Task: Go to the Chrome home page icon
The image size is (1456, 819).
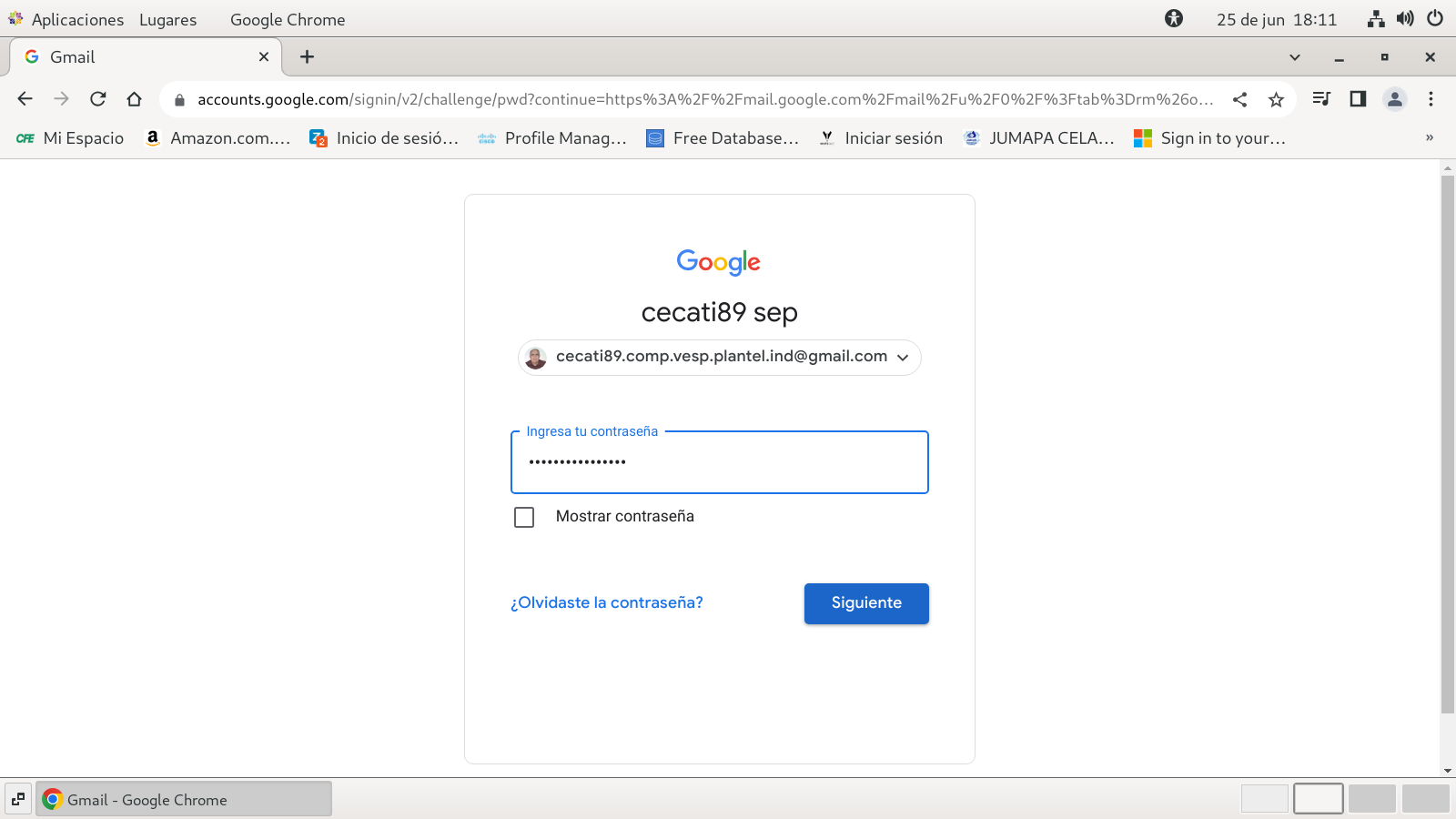Action: (x=135, y=99)
